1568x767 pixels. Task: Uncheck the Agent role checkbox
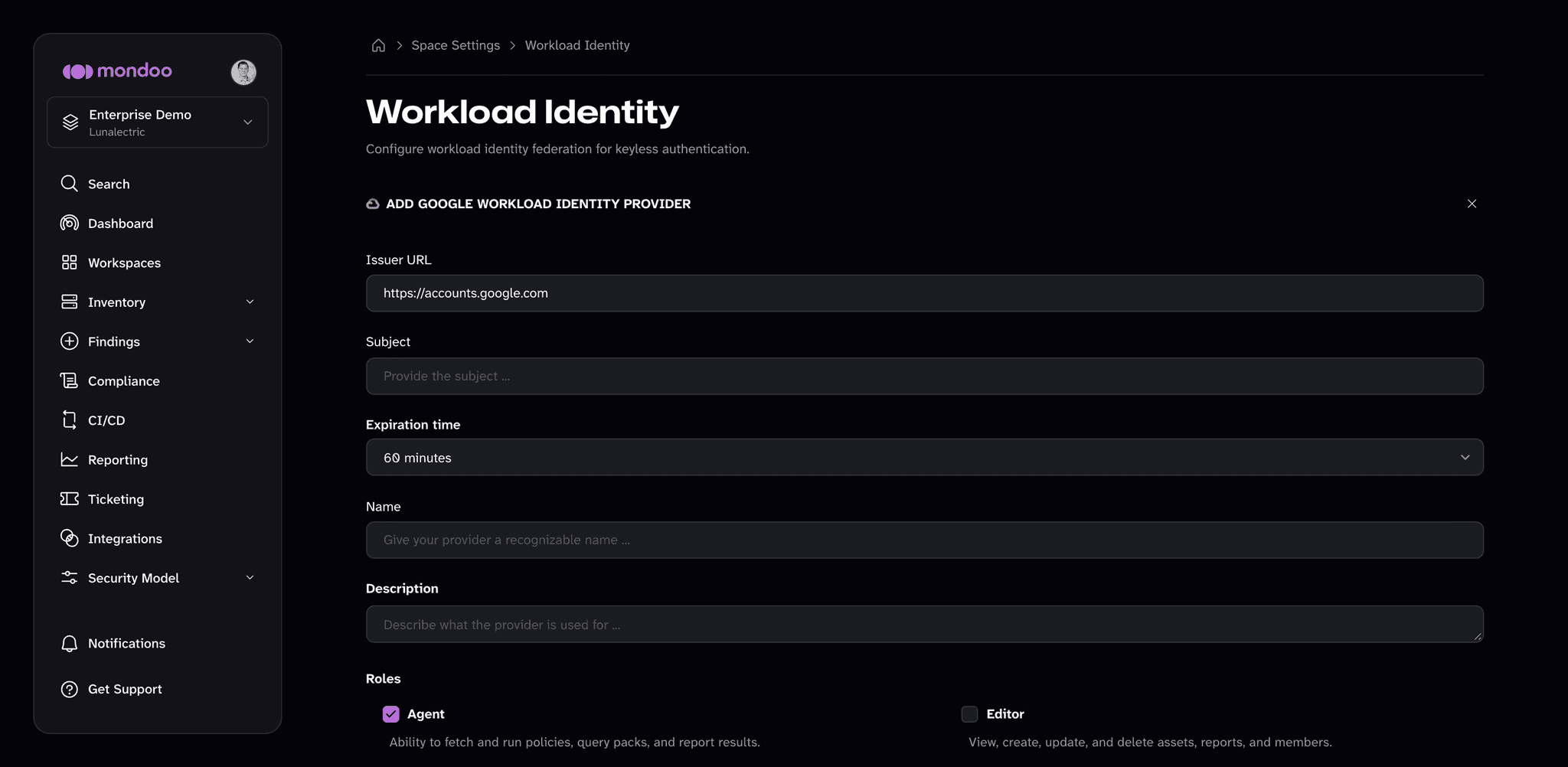(x=390, y=714)
